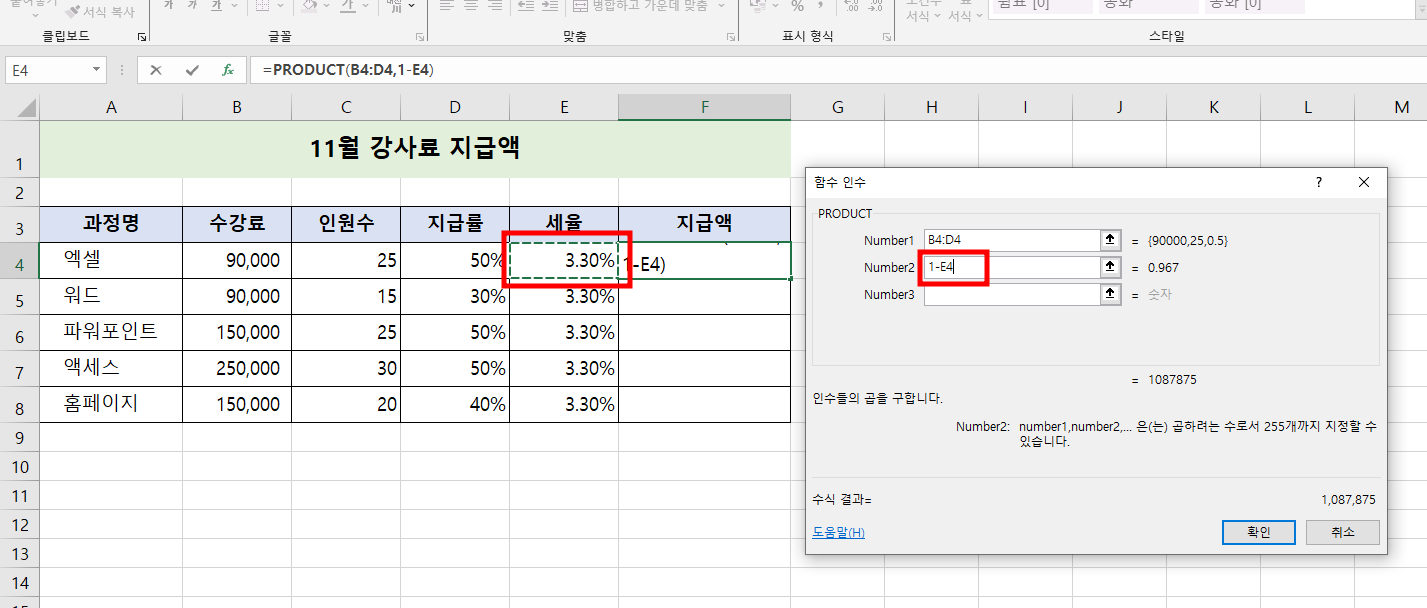Select row 5 header
1427x608 pixels.
pos(19,297)
